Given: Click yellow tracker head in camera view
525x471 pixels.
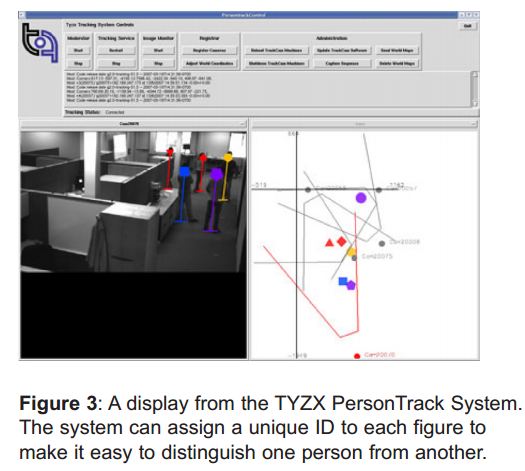Looking at the screenshot, I should [228, 157].
